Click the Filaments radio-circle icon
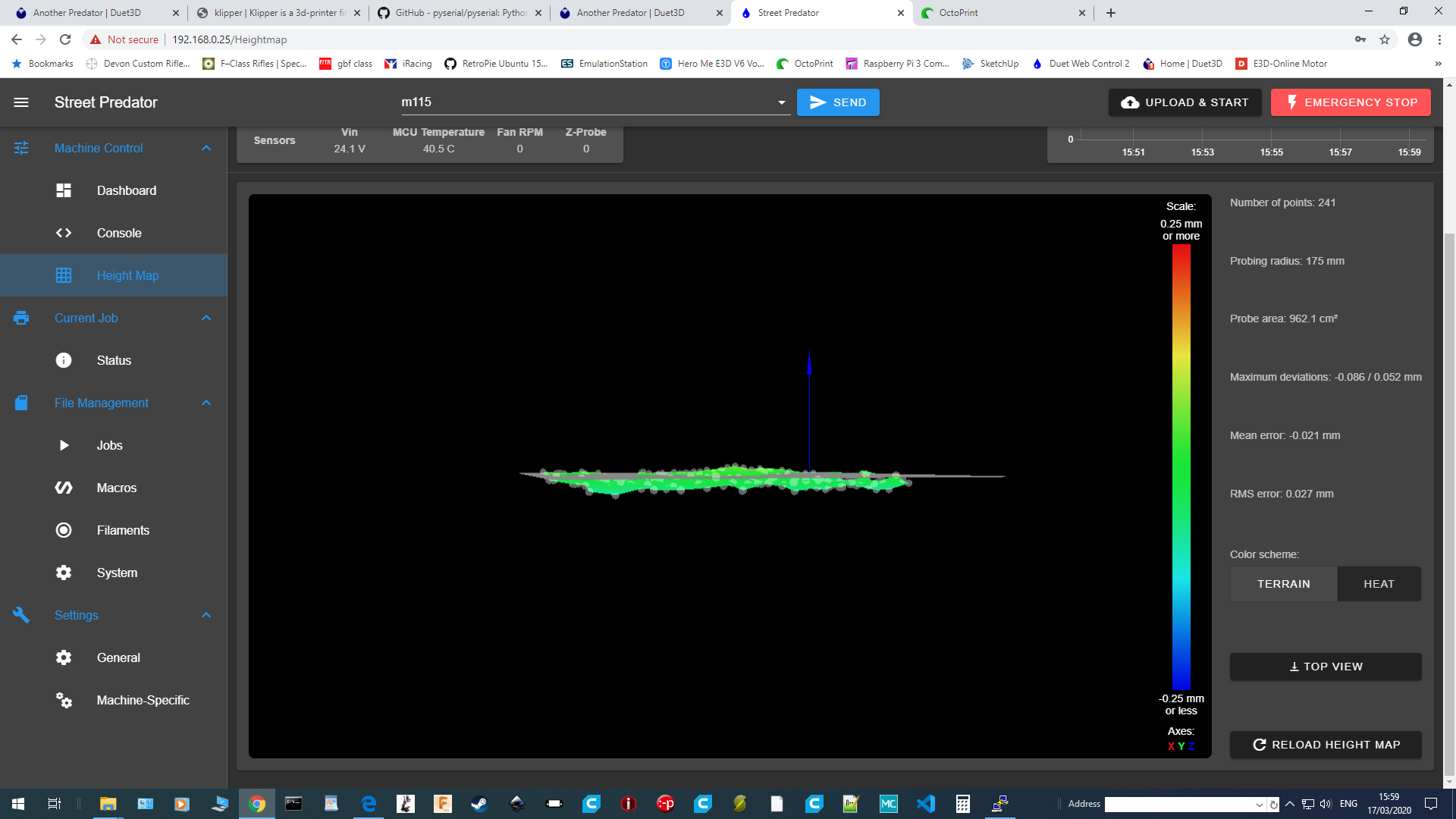 [64, 530]
